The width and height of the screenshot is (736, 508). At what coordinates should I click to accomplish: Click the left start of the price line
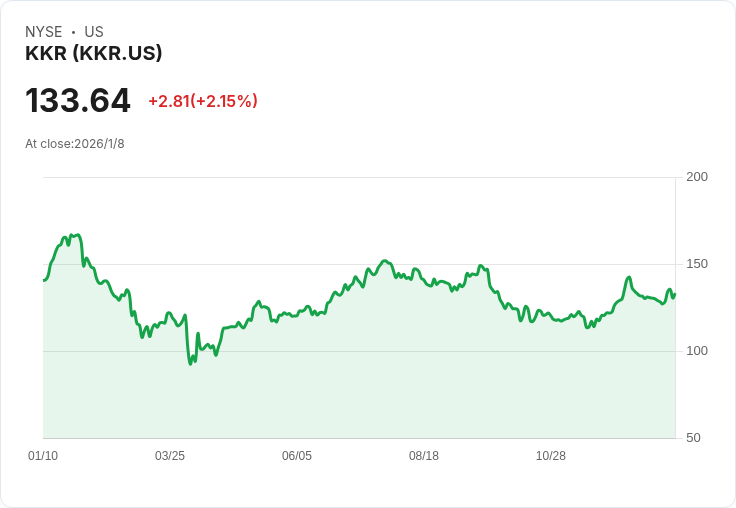pyautogui.click(x=44, y=280)
